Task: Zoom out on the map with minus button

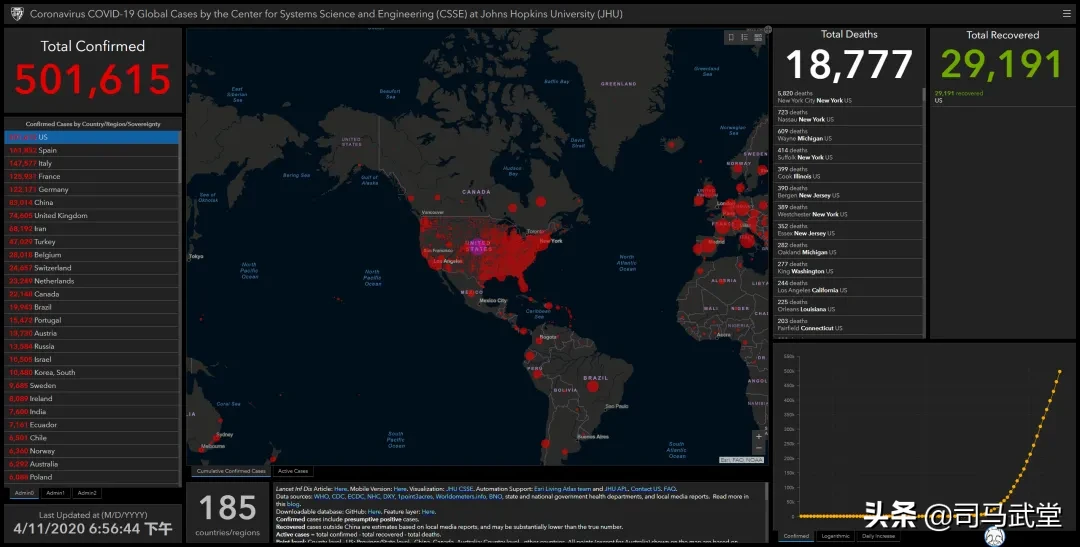Action: [x=759, y=449]
